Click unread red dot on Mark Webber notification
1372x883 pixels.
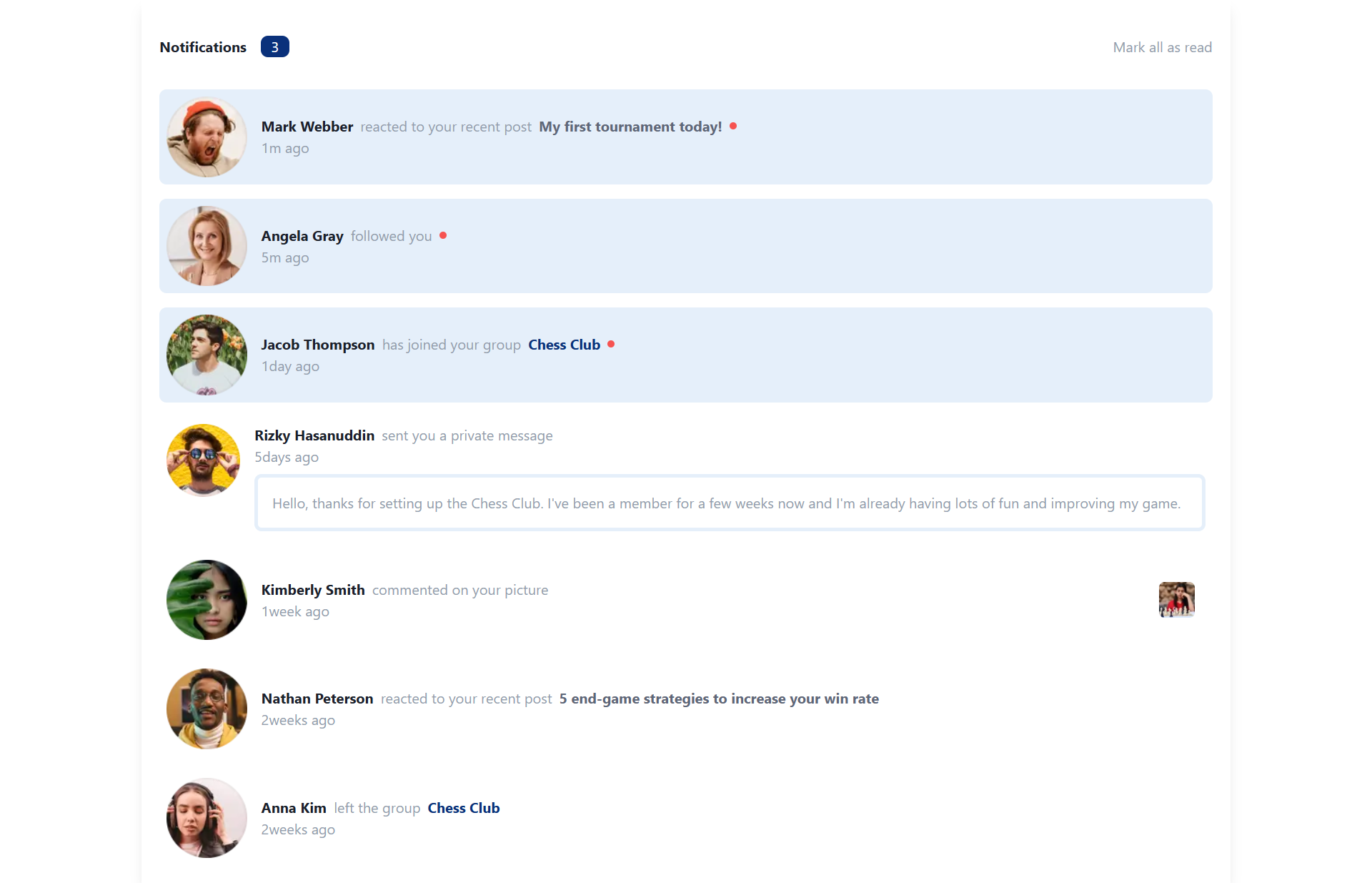coord(733,126)
